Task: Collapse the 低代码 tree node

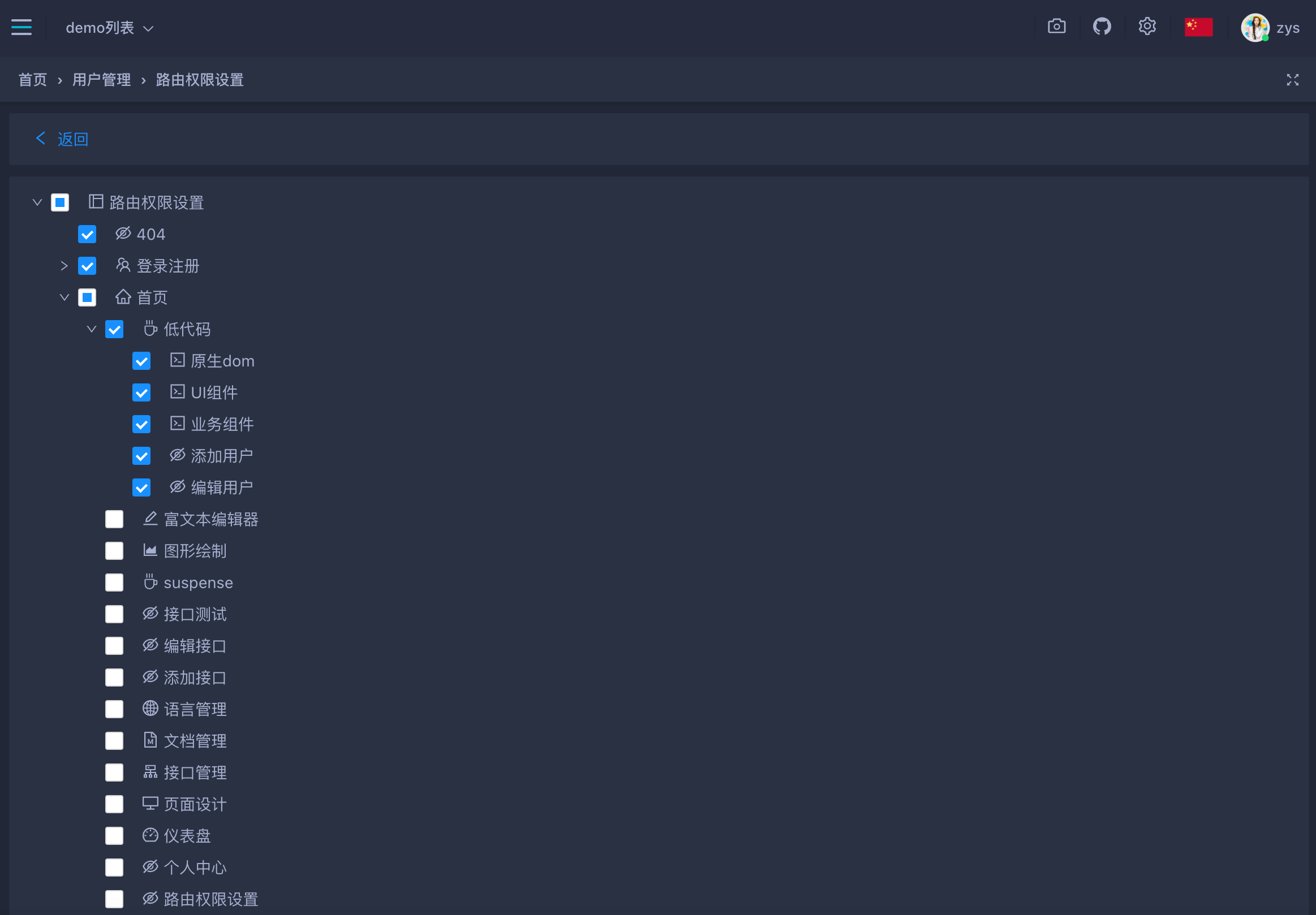Action: click(92, 329)
